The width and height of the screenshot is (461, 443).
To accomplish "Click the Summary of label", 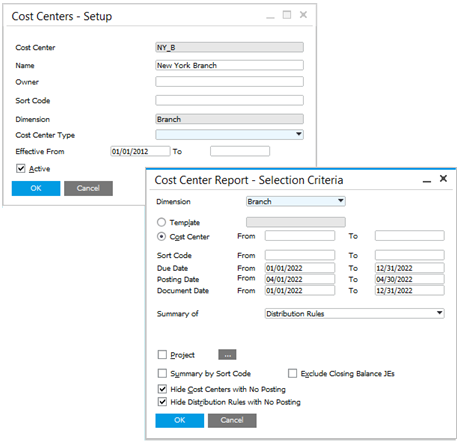I will (177, 314).
